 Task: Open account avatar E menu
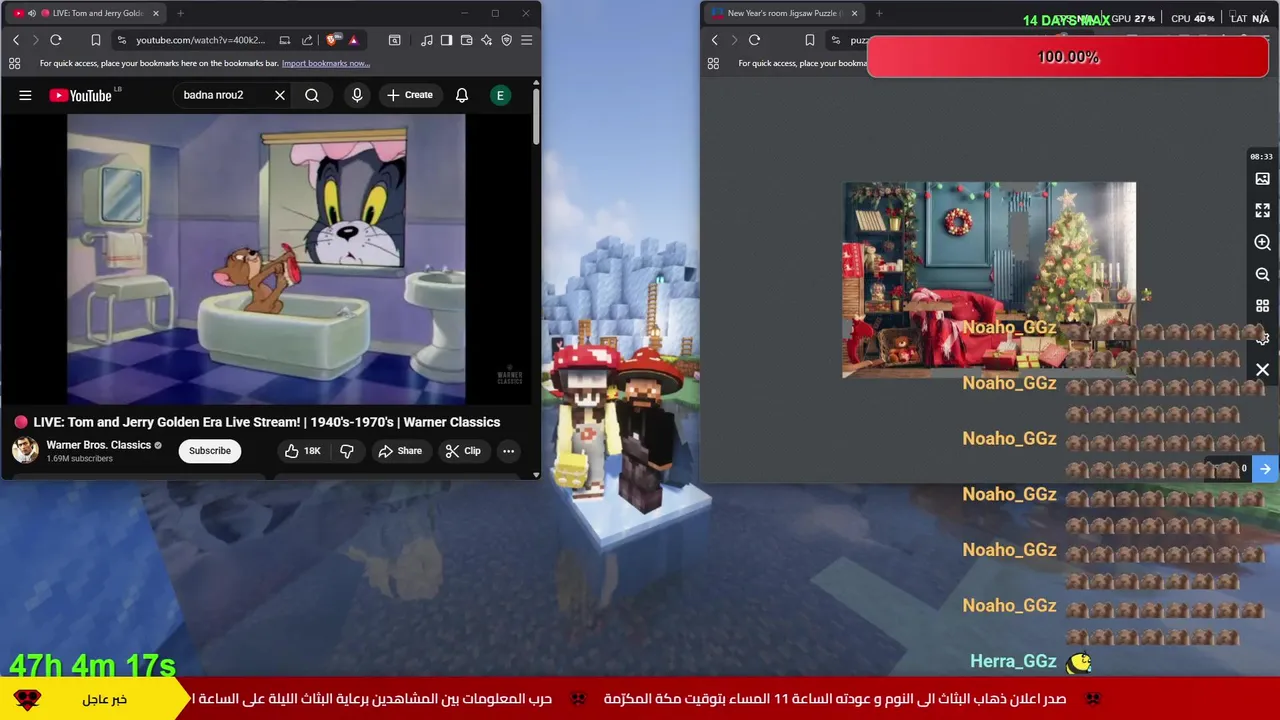pos(500,95)
